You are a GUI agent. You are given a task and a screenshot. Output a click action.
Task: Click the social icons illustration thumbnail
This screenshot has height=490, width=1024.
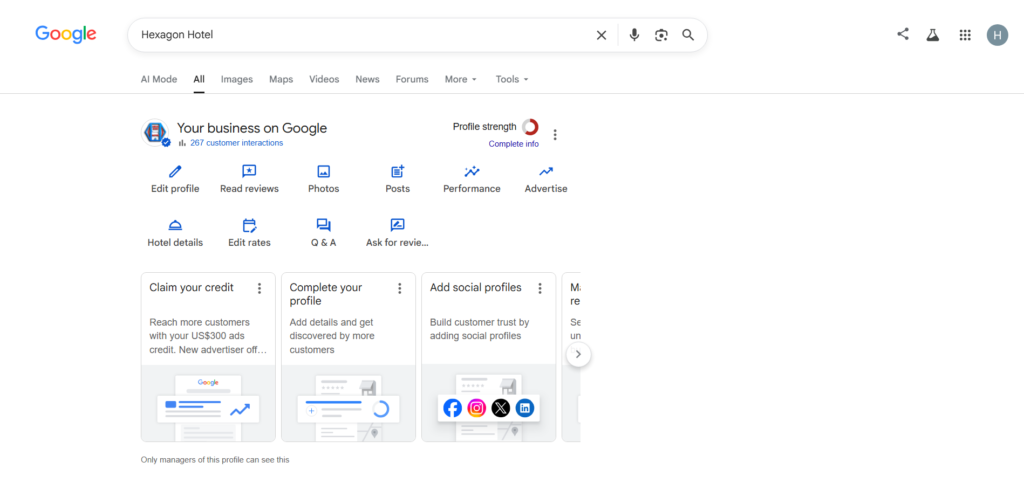(488, 404)
